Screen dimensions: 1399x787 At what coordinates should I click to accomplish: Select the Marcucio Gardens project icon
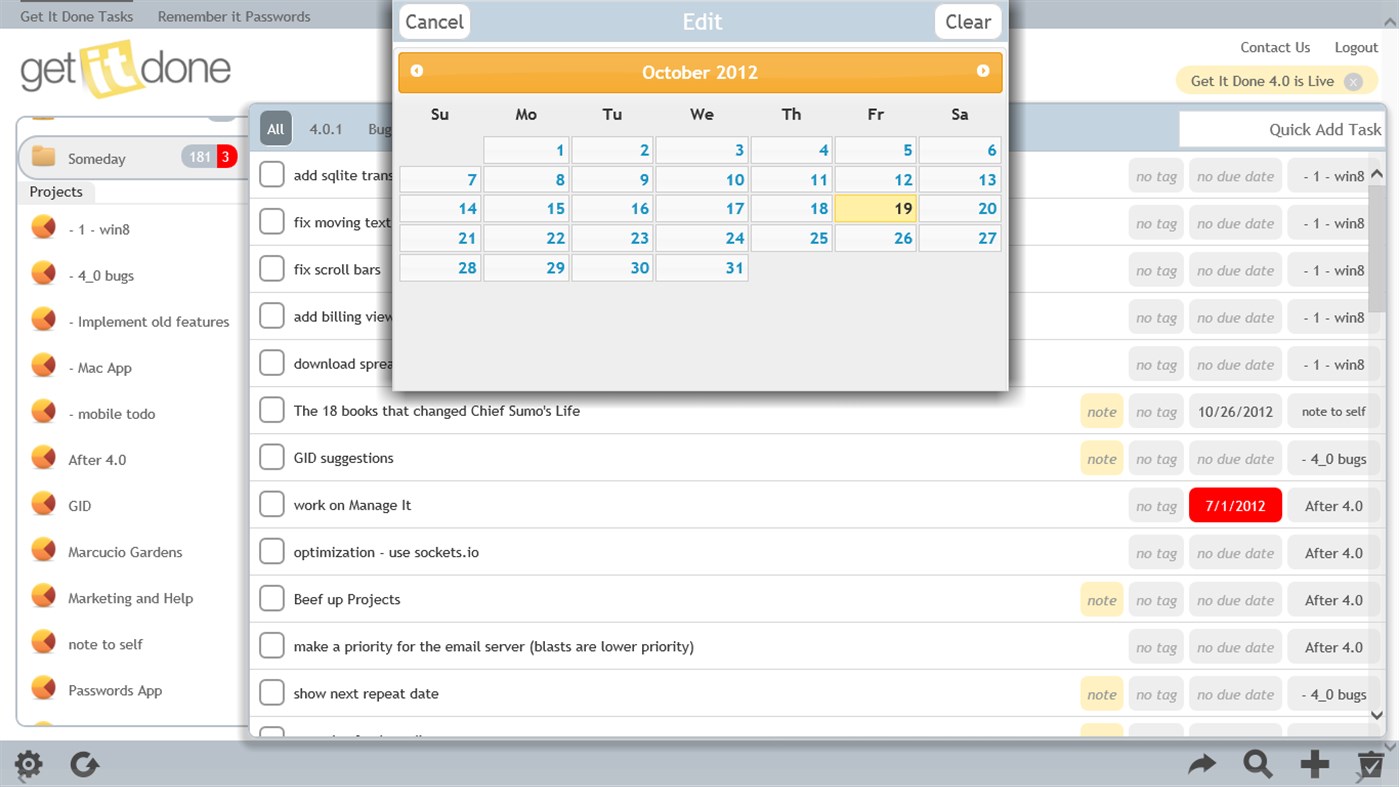tap(42, 551)
